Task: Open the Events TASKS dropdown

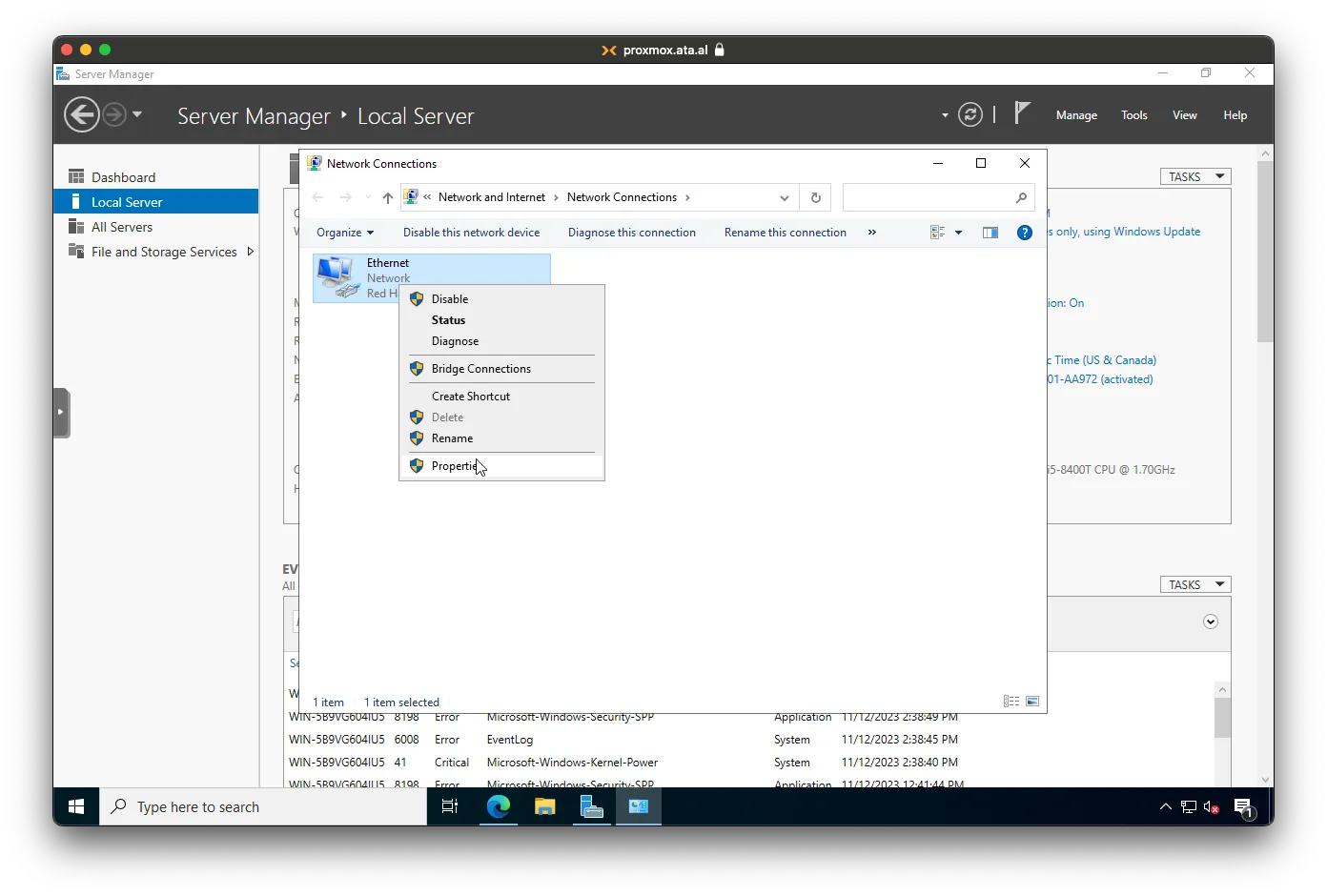Action: tap(1195, 584)
